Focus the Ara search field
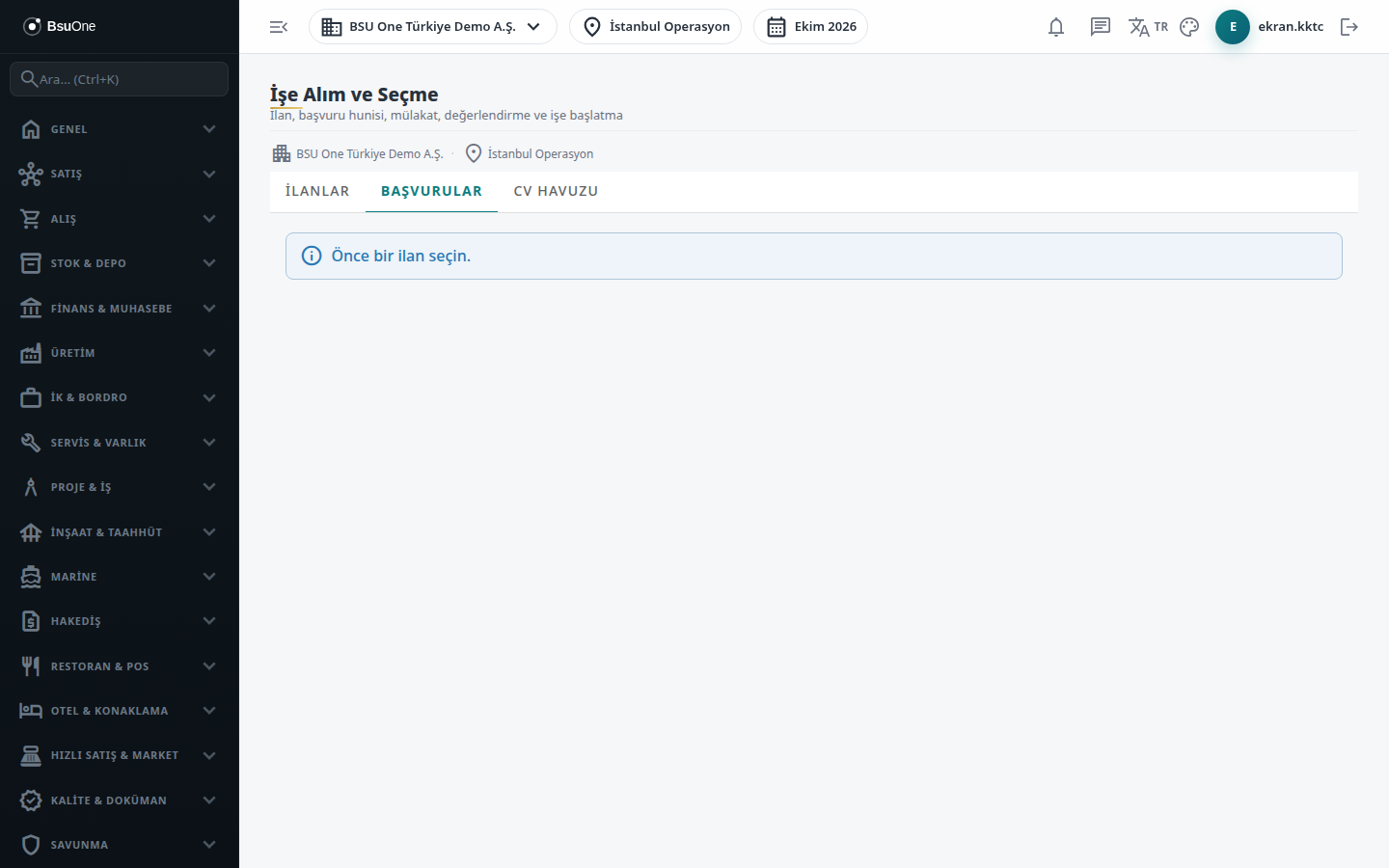The width and height of the screenshot is (1389, 868). tap(120, 79)
